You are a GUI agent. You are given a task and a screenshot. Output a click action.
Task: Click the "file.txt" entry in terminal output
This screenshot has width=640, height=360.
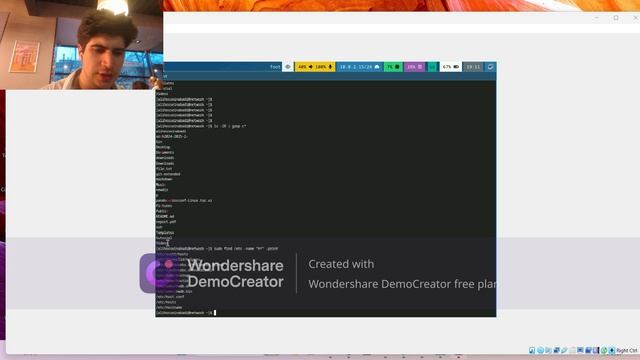[164, 169]
